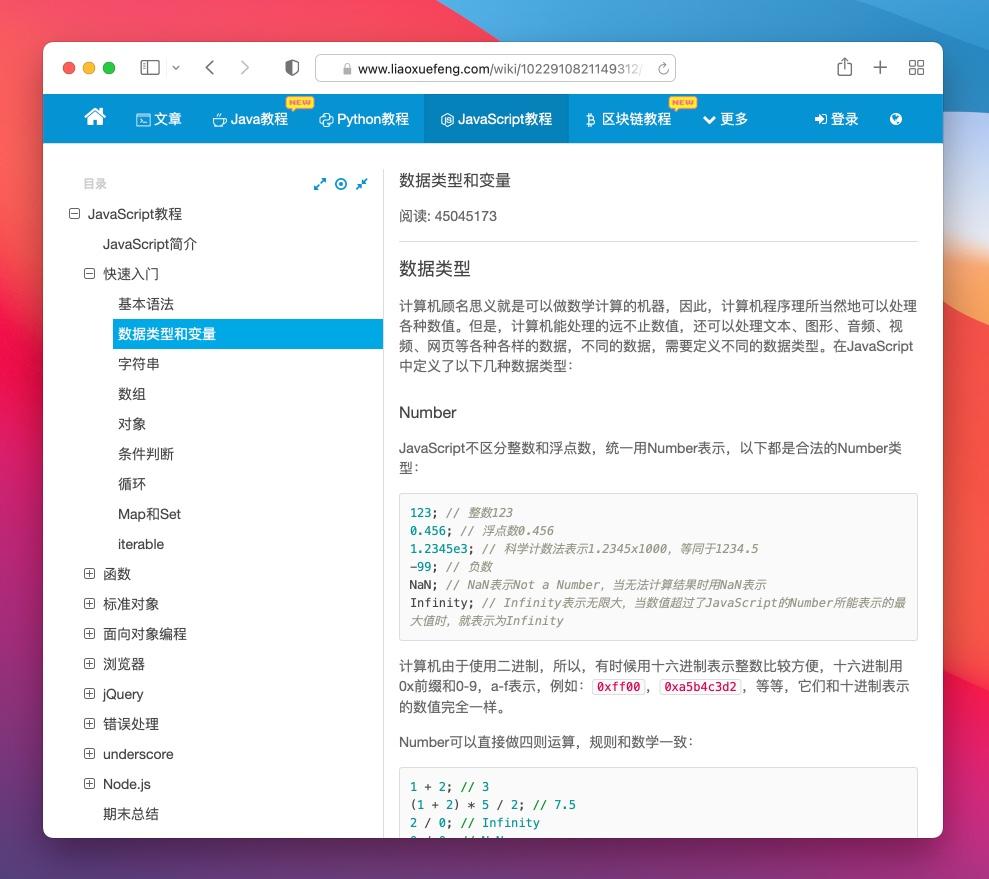This screenshot has height=879, width=989.
Task: Open the 更多 dropdown menu
Action: tap(727, 118)
